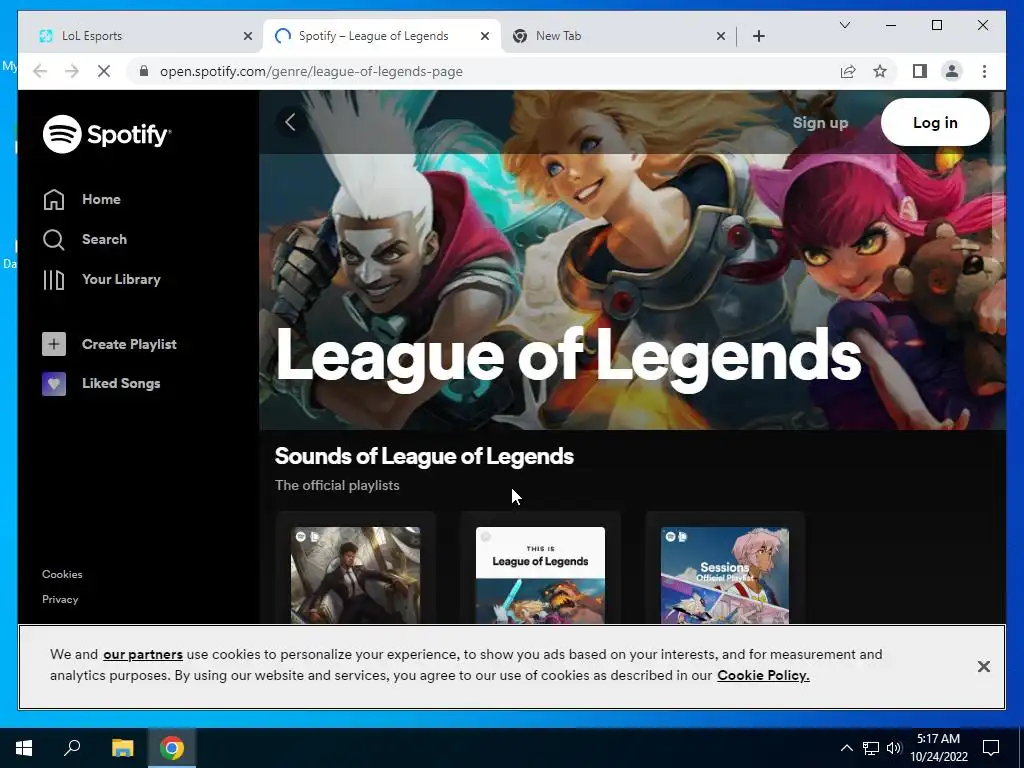Expand the tab search dropdown arrow
The width and height of the screenshot is (1024, 768).
844,25
